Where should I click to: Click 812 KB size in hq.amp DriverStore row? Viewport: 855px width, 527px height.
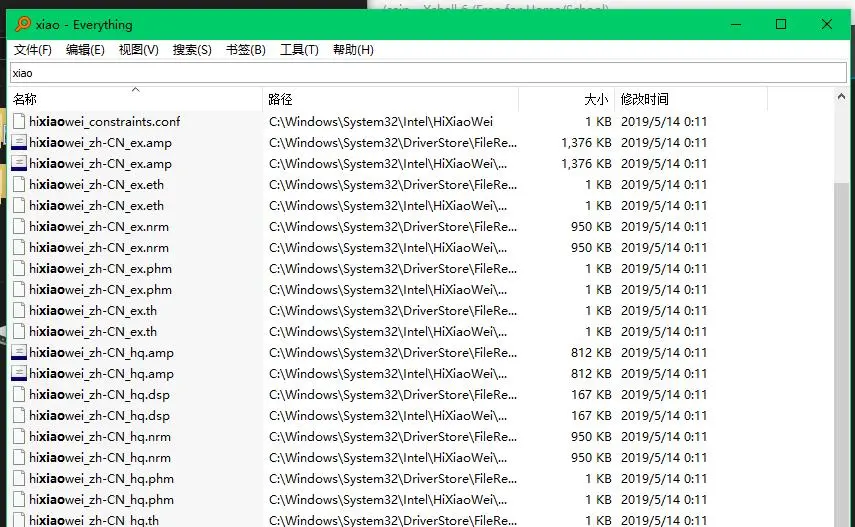tap(591, 352)
